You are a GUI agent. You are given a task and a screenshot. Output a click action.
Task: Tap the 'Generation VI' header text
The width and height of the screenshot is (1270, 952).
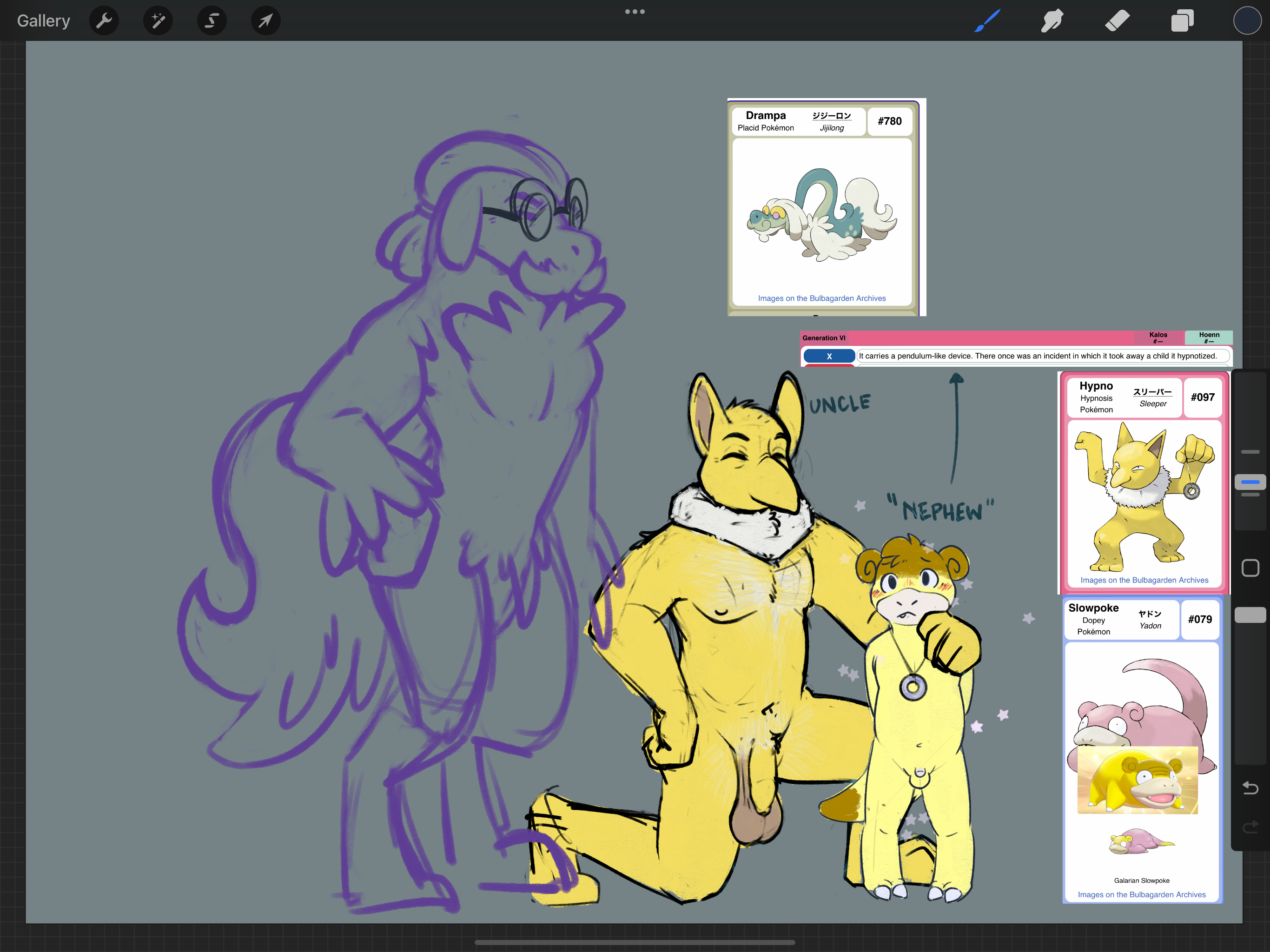823,338
